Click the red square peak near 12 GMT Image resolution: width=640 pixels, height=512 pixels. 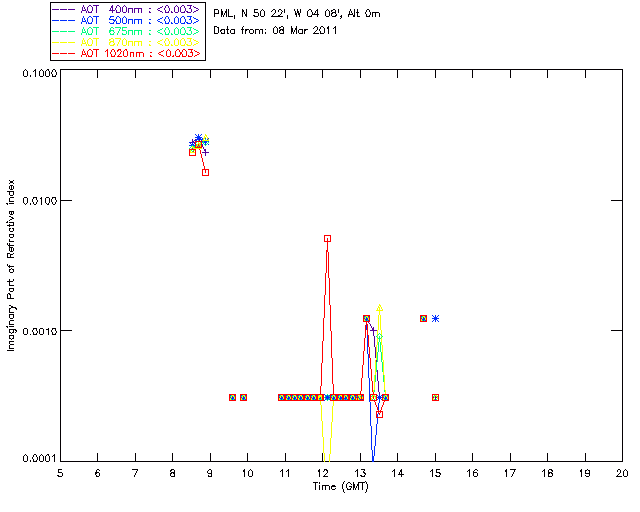click(x=327, y=238)
